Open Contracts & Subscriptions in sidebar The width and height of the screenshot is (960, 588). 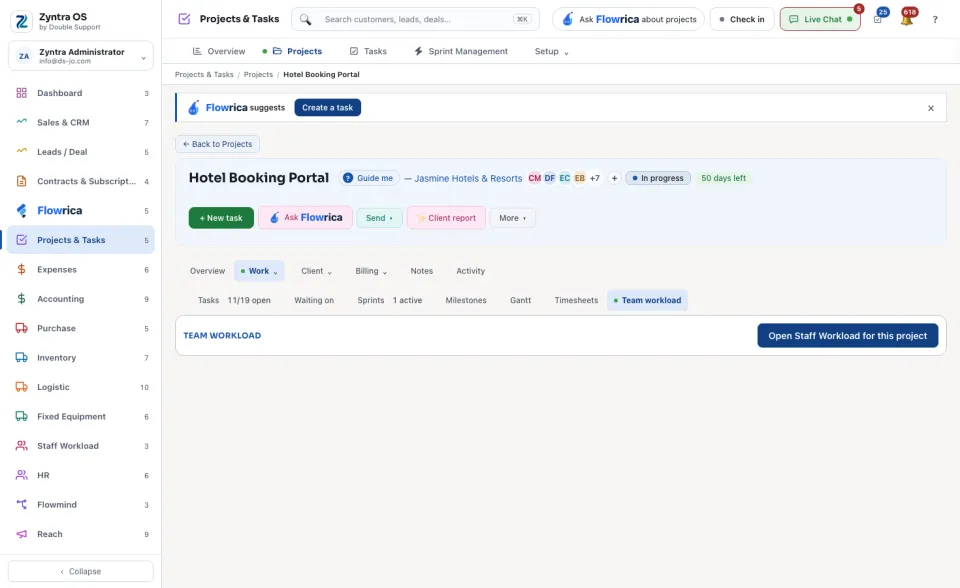[81, 181]
